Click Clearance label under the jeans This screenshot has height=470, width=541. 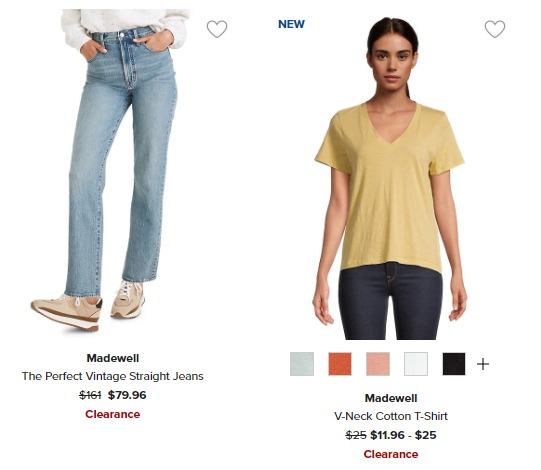pyautogui.click(x=112, y=414)
